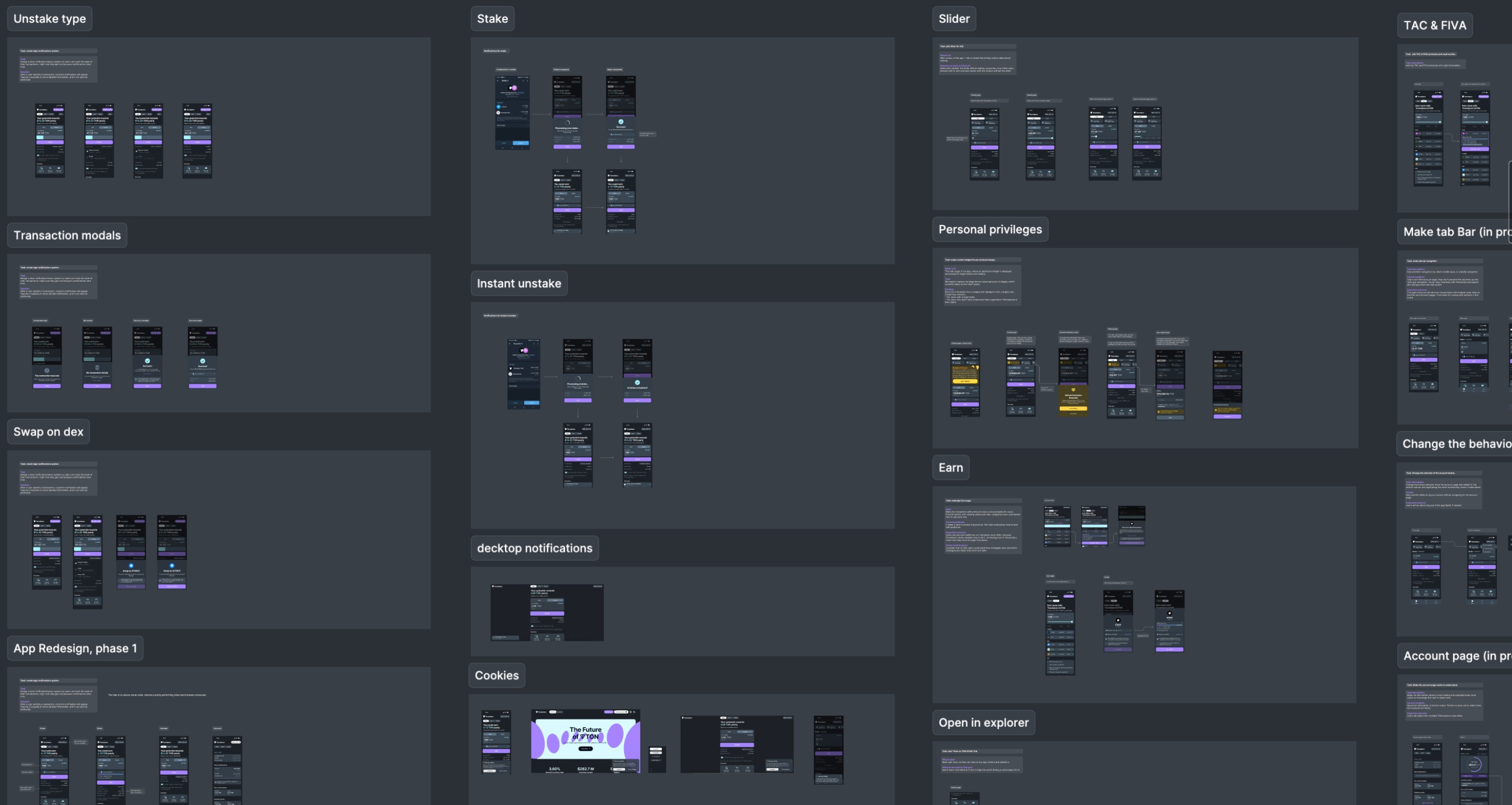The width and height of the screenshot is (1512, 805).
Task: Select the 'Personal privileges' section label
Action: (x=989, y=230)
